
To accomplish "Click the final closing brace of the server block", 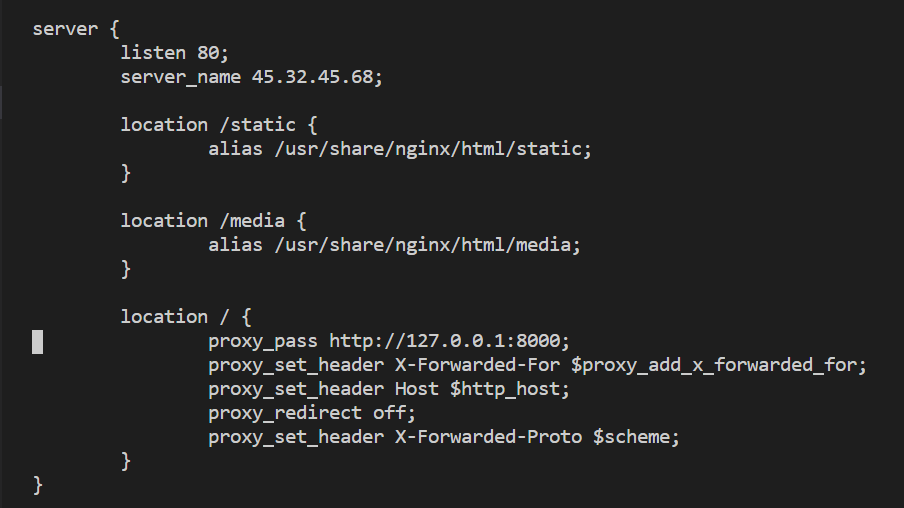I will pyautogui.click(x=38, y=485).
